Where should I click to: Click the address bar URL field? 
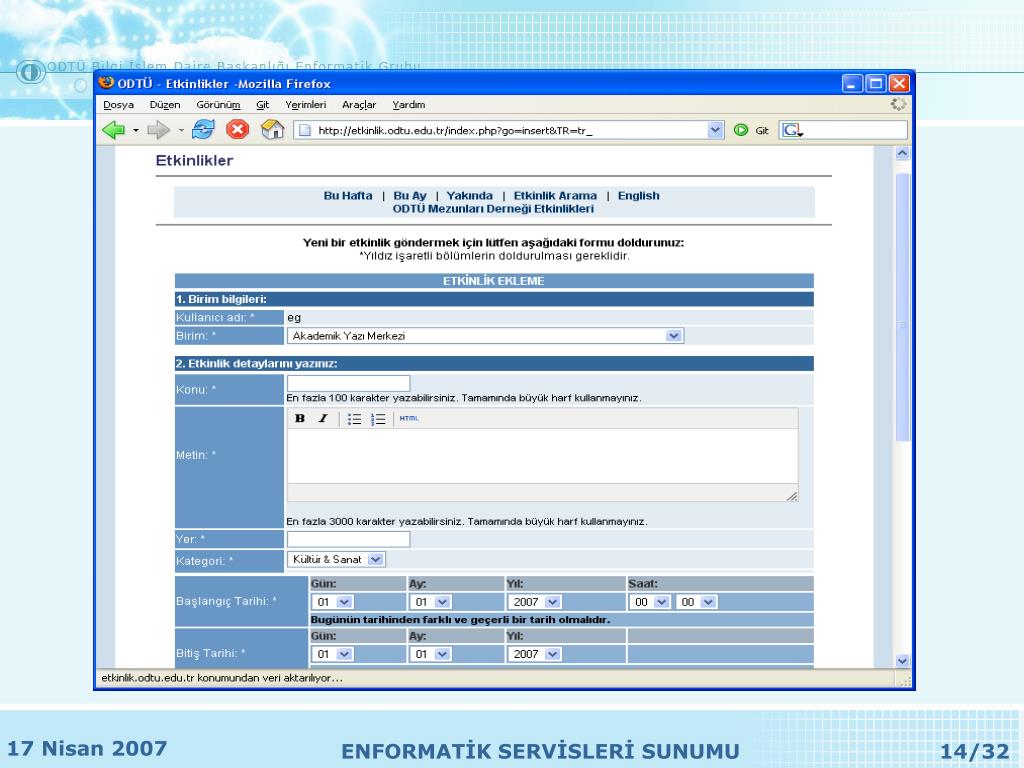(x=509, y=130)
